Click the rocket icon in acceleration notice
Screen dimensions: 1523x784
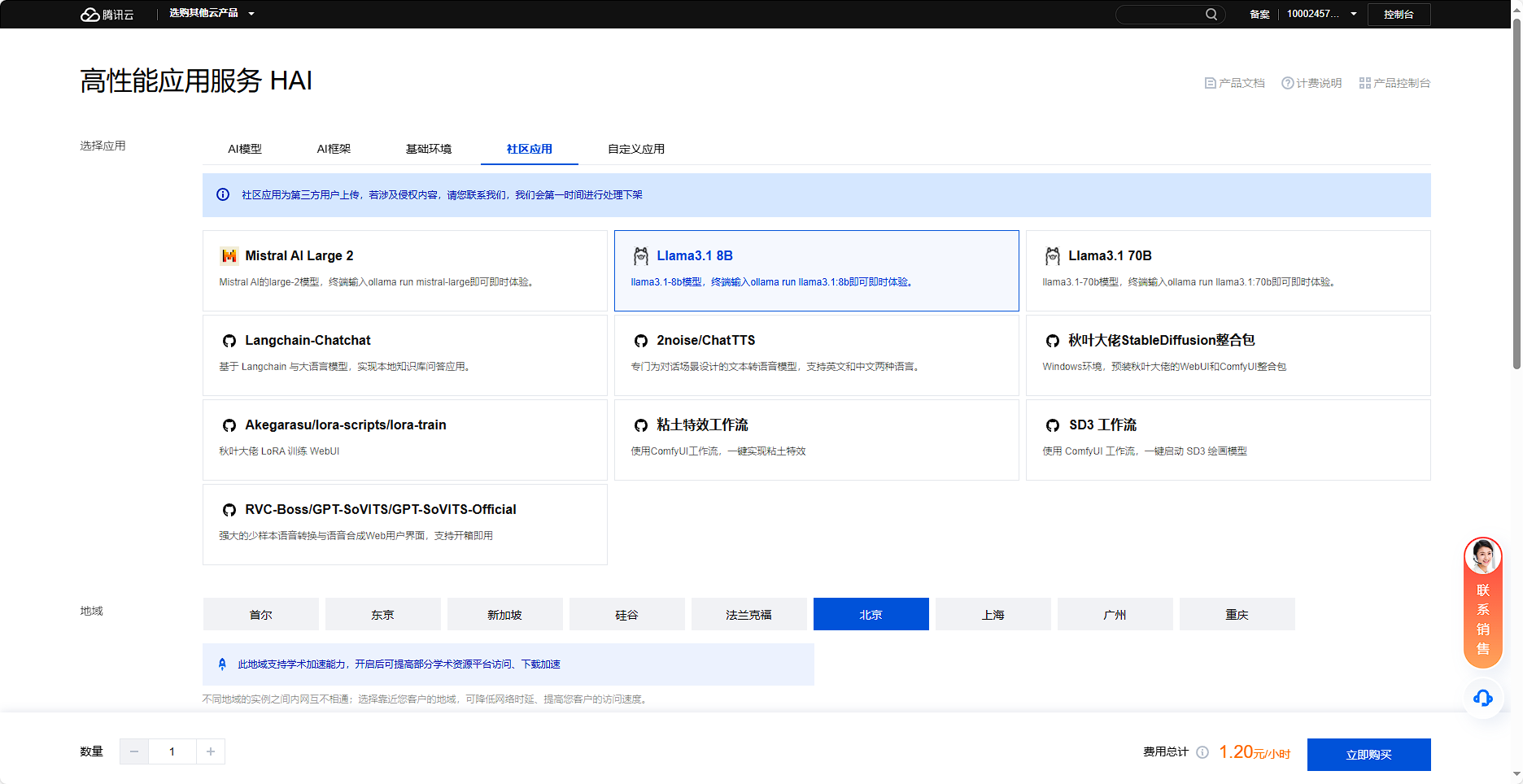222,664
